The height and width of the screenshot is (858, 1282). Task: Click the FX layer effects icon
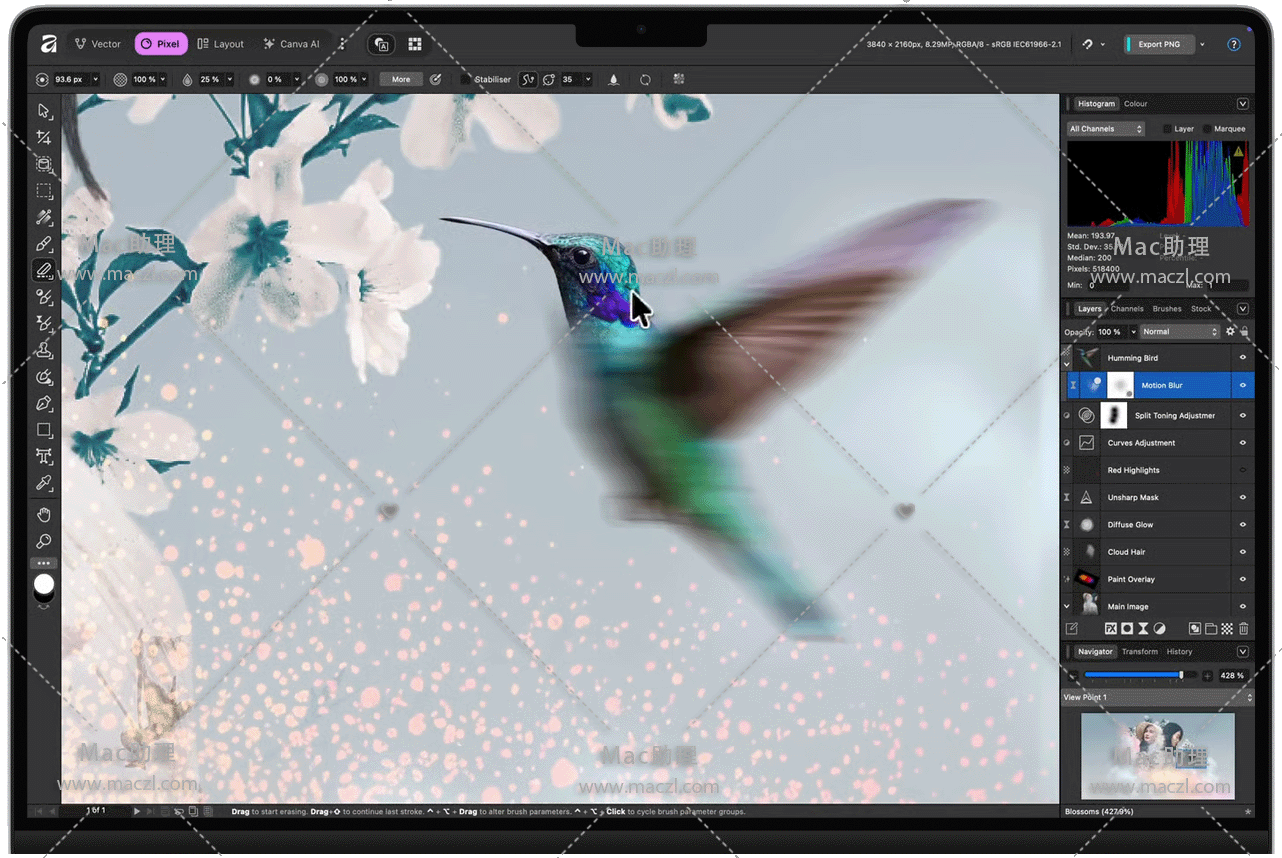tap(1110, 629)
